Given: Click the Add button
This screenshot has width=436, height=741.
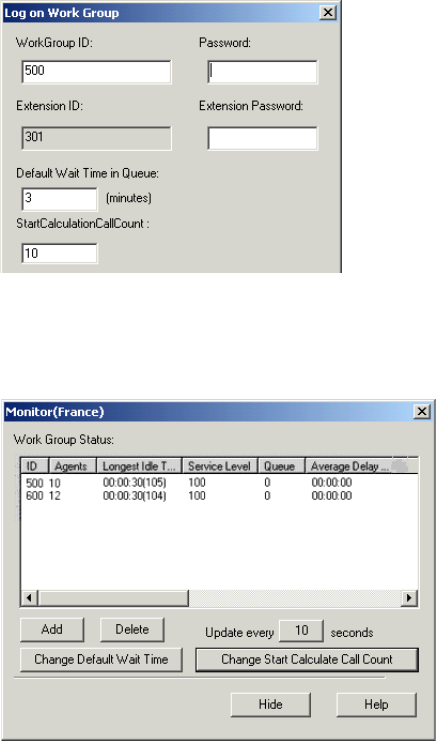Looking at the screenshot, I should [52, 629].
